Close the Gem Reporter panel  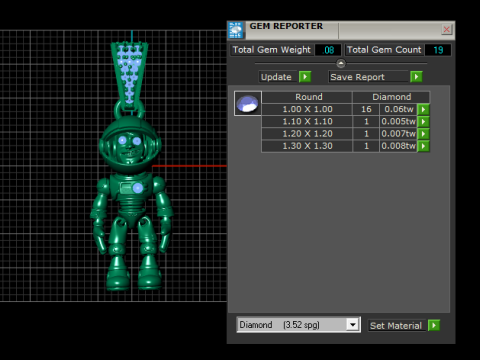446,29
